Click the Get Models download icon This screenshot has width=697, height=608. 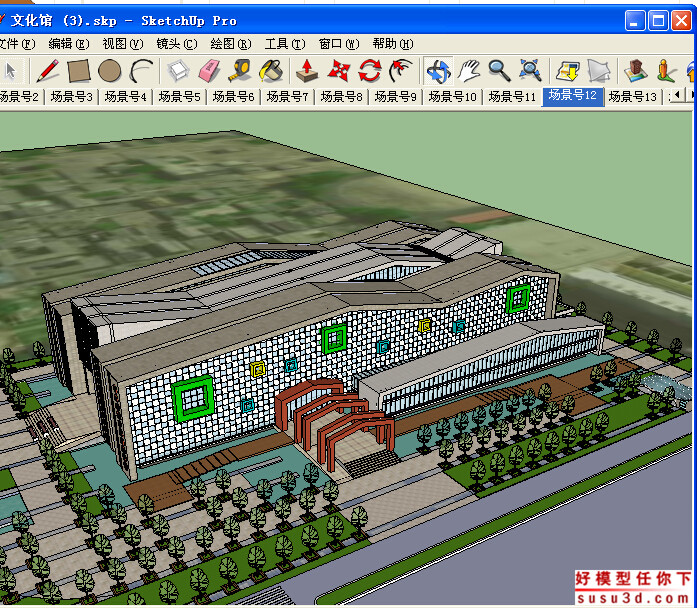568,71
